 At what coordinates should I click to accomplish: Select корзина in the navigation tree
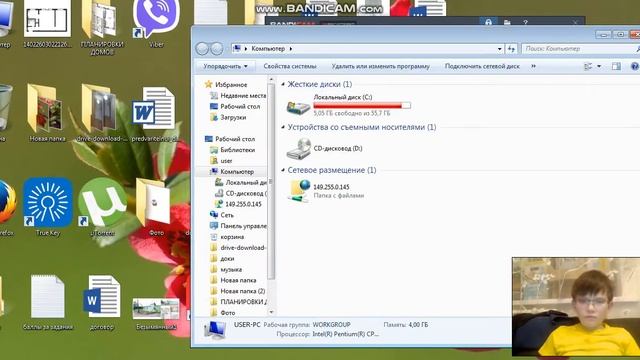point(232,237)
